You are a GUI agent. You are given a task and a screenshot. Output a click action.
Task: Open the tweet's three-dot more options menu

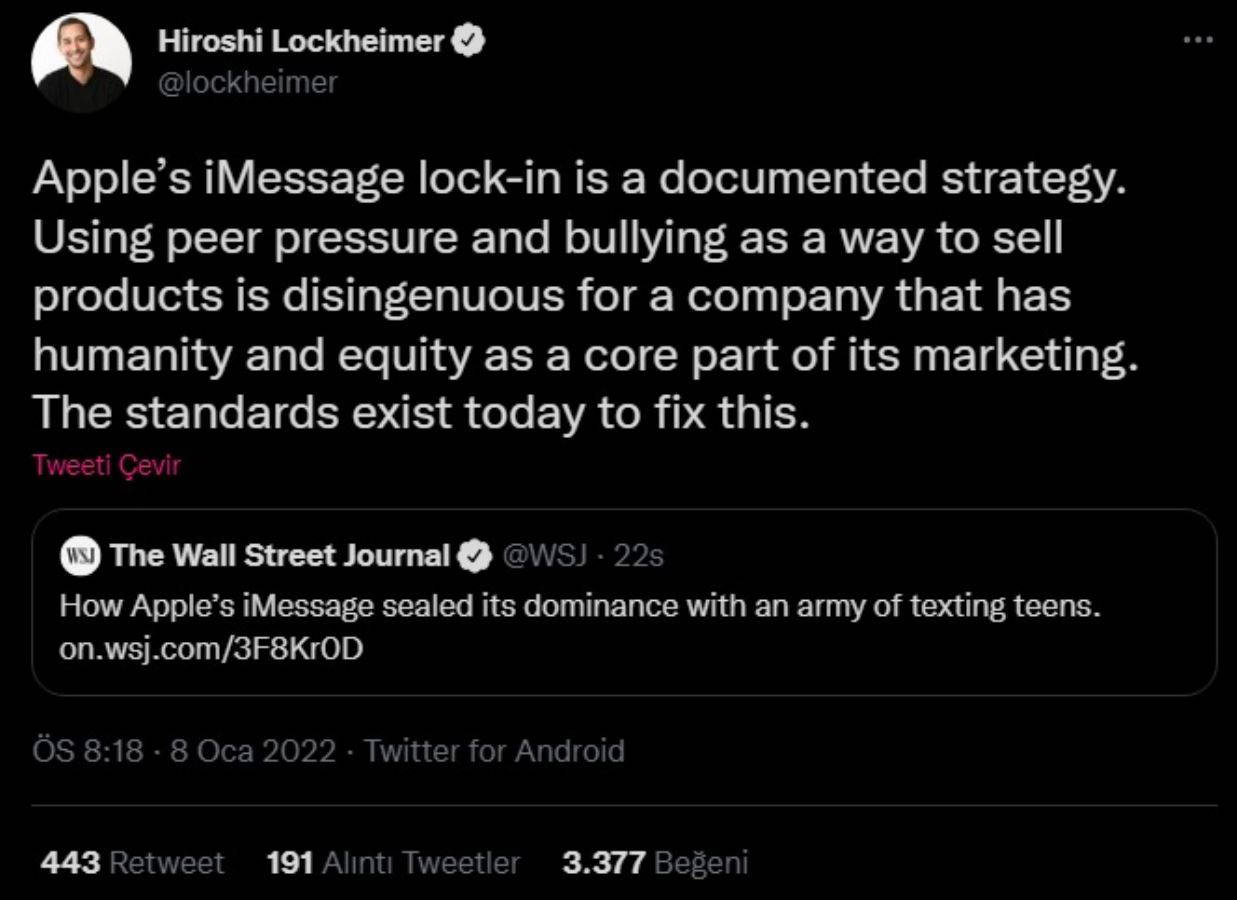click(x=1196, y=41)
